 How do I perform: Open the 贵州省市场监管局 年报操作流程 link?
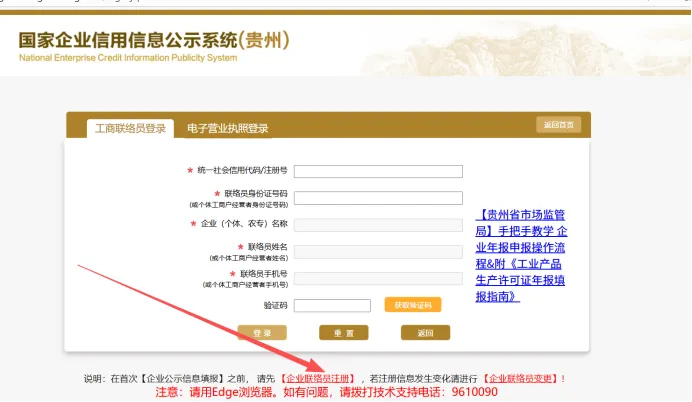coord(521,255)
